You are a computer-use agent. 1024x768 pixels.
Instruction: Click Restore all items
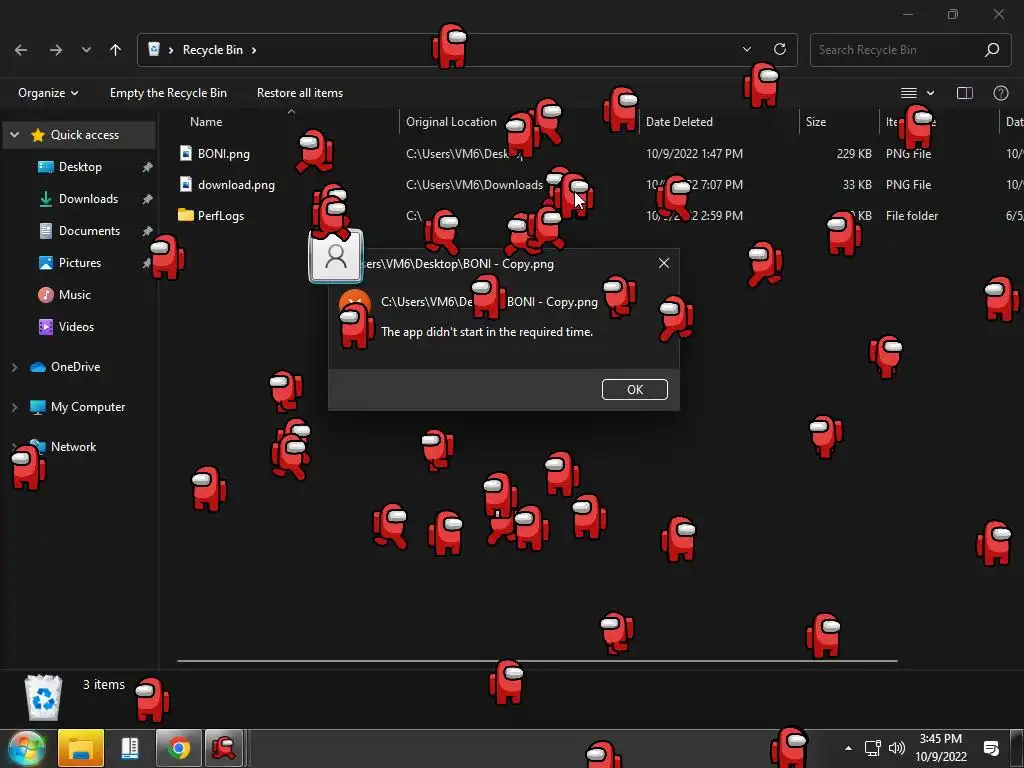click(300, 93)
